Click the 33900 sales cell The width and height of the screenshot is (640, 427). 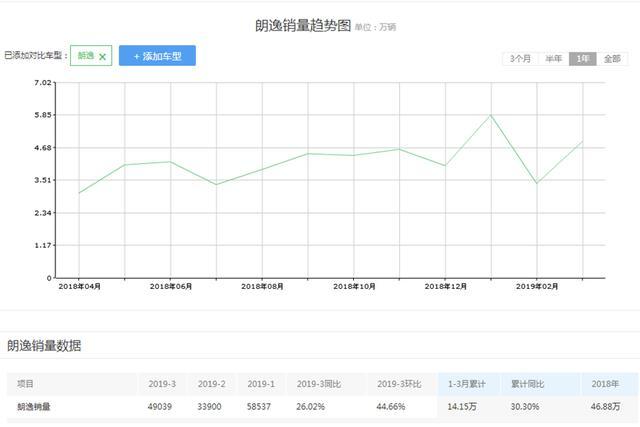pos(209,407)
